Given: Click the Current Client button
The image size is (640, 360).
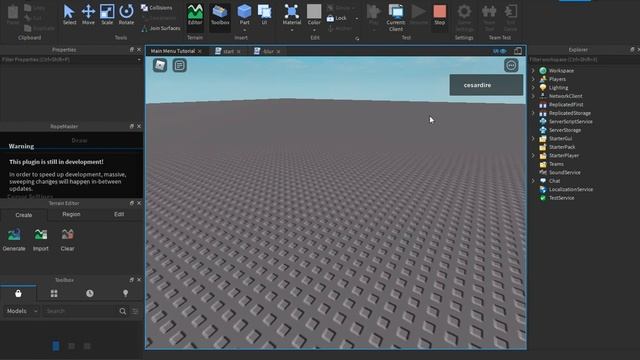Looking at the screenshot, I should click(396, 18).
